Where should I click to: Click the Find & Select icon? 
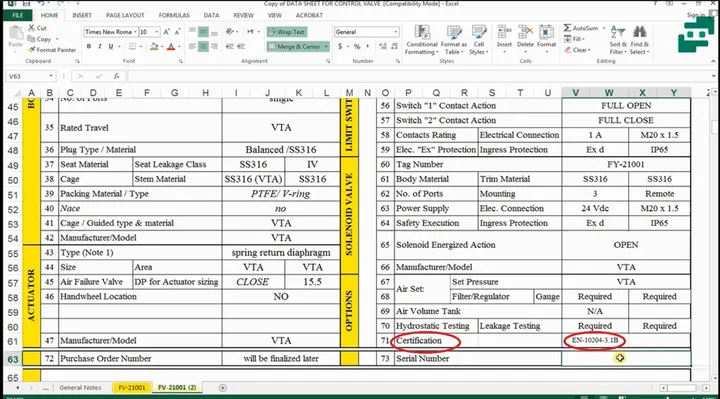pyautogui.click(x=639, y=40)
